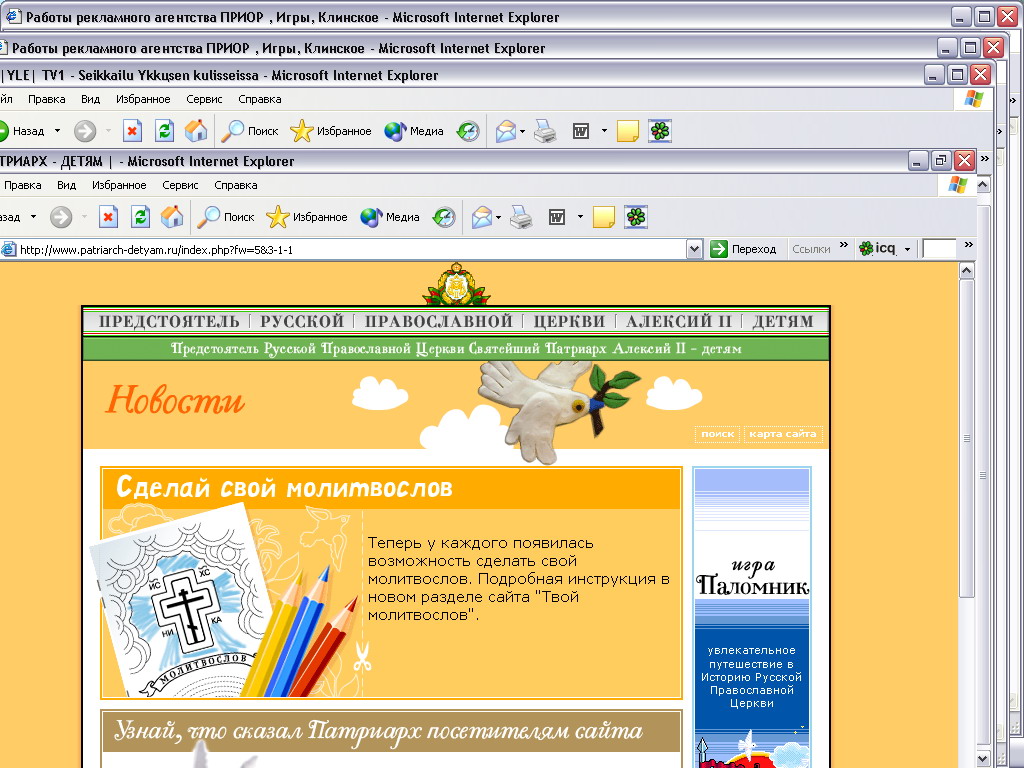Viewport: 1024px width, 768px height.
Task: Click ПРЕДСТОЯТЕЛЬ РУССКОЙ ПРАВОСЛАВНОЙ ЦЕРКВИ header banner
Action: point(456,321)
